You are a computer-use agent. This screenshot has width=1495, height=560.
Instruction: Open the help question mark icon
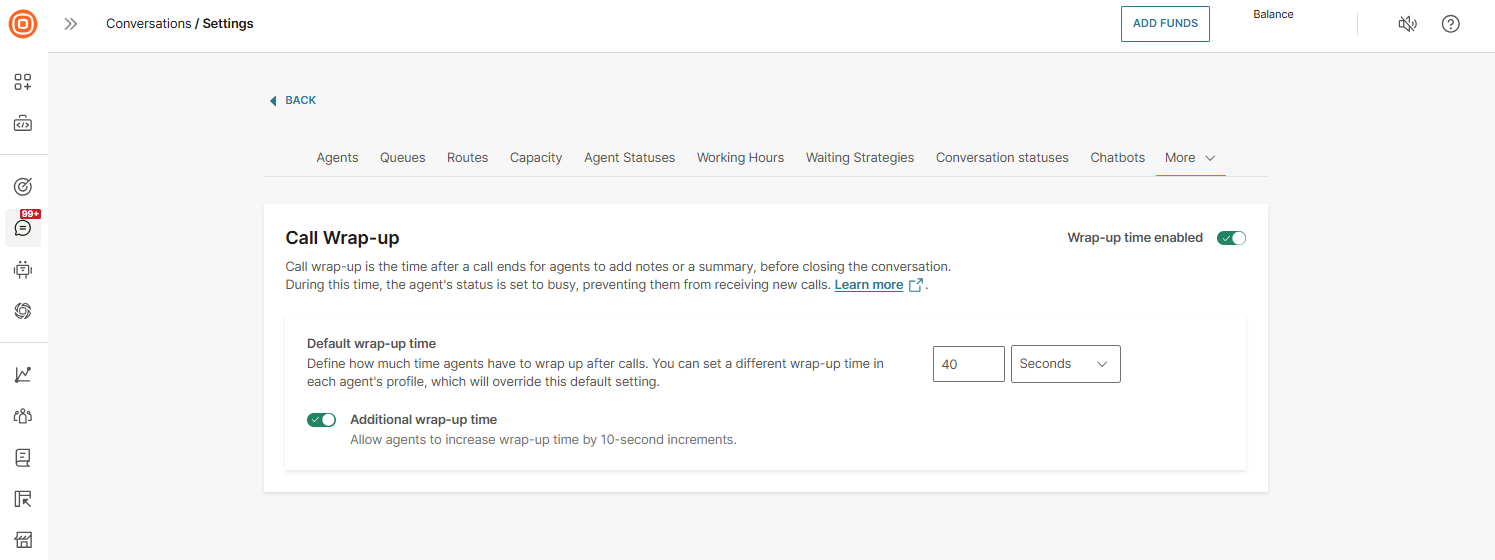(x=1450, y=24)
